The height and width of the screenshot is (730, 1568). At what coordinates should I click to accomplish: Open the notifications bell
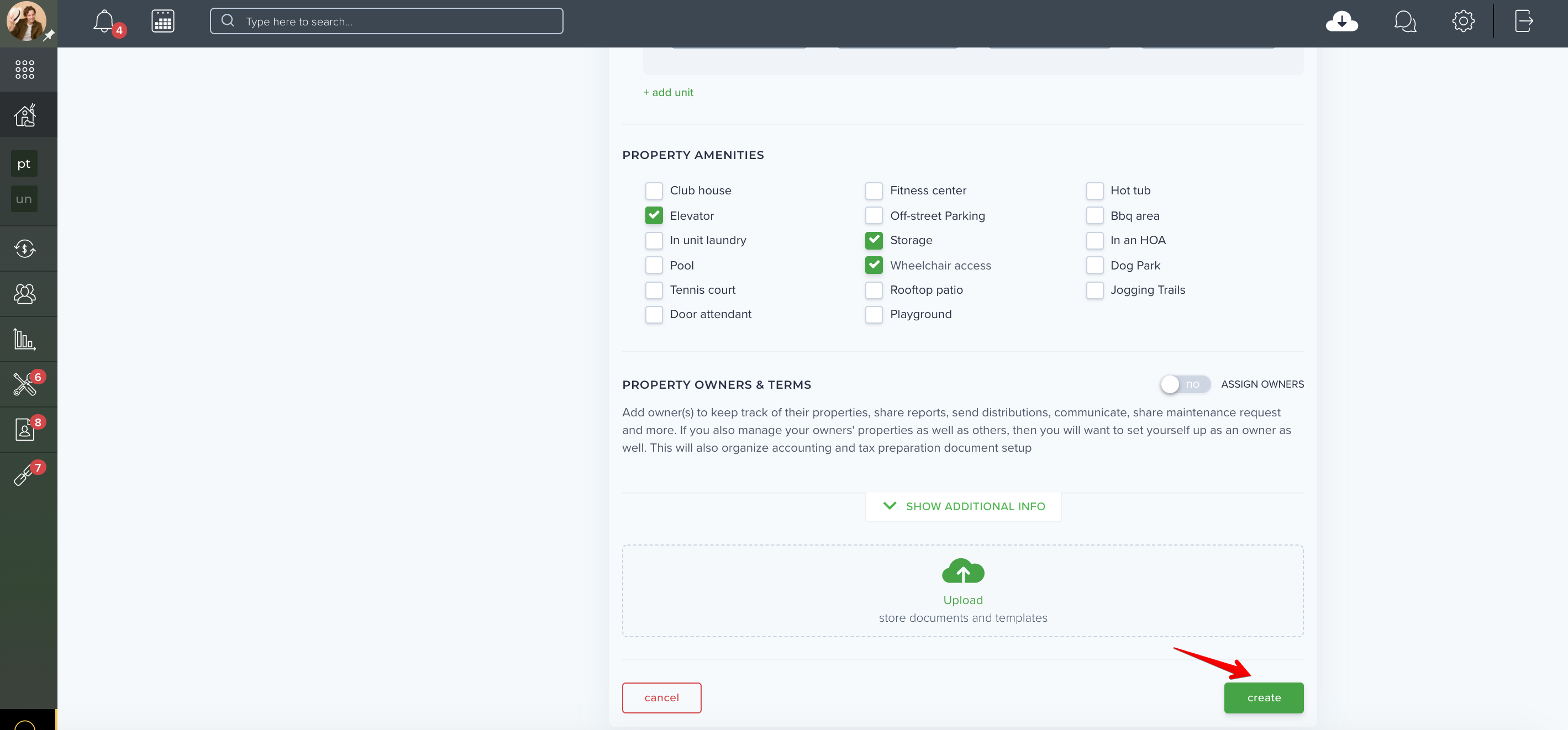[x=104, y=22]
